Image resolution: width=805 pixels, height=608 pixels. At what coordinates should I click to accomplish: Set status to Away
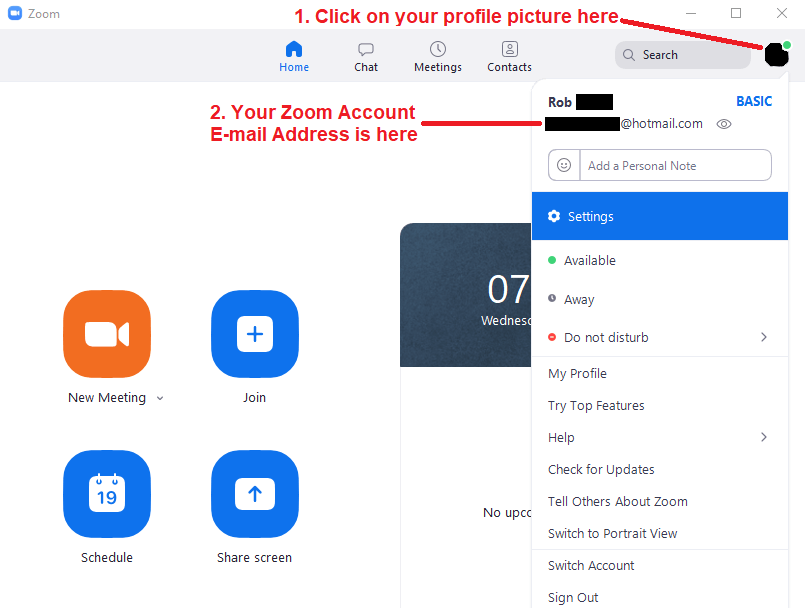660,299
